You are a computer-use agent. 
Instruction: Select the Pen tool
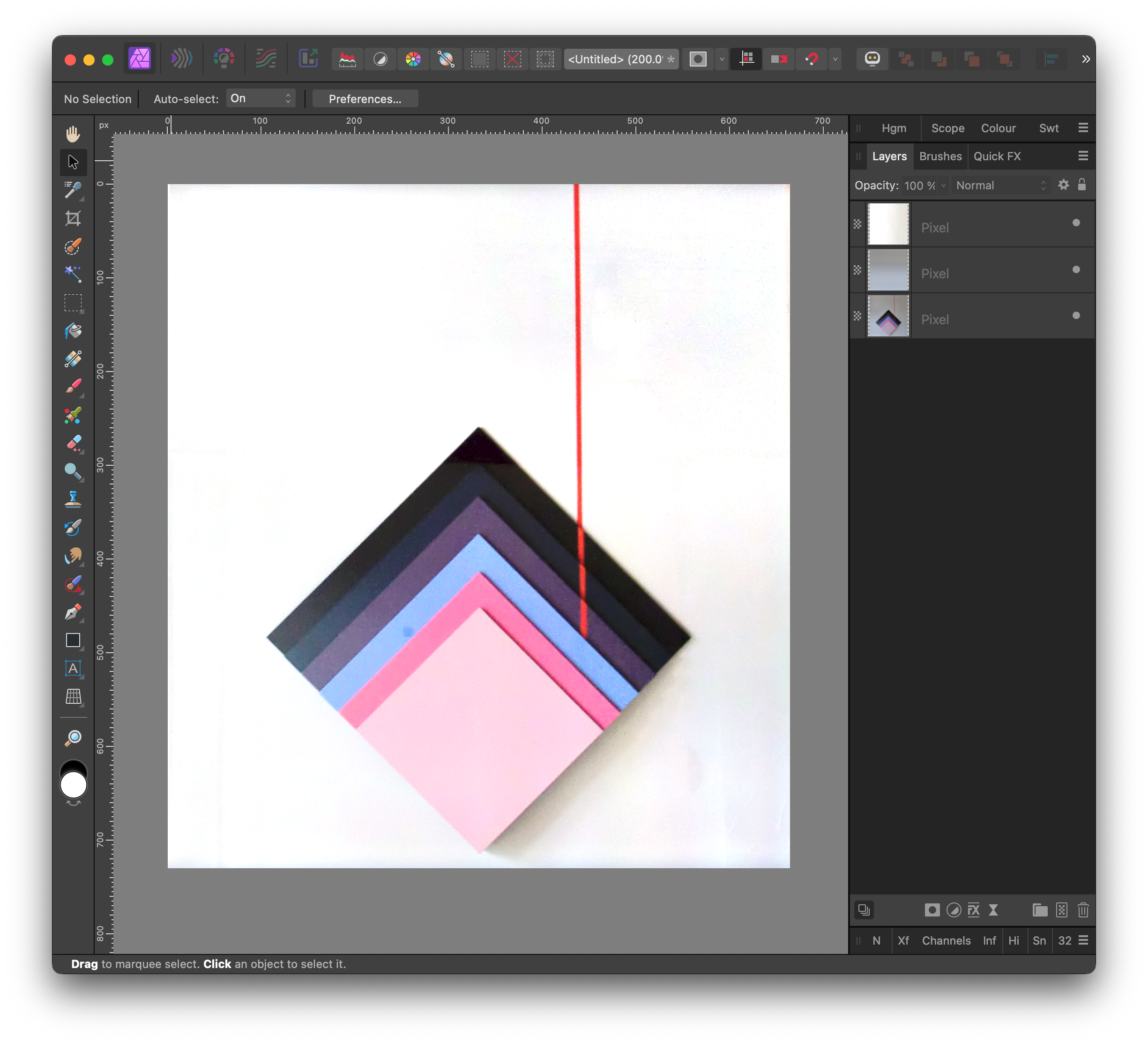click(x=73, y=612)
